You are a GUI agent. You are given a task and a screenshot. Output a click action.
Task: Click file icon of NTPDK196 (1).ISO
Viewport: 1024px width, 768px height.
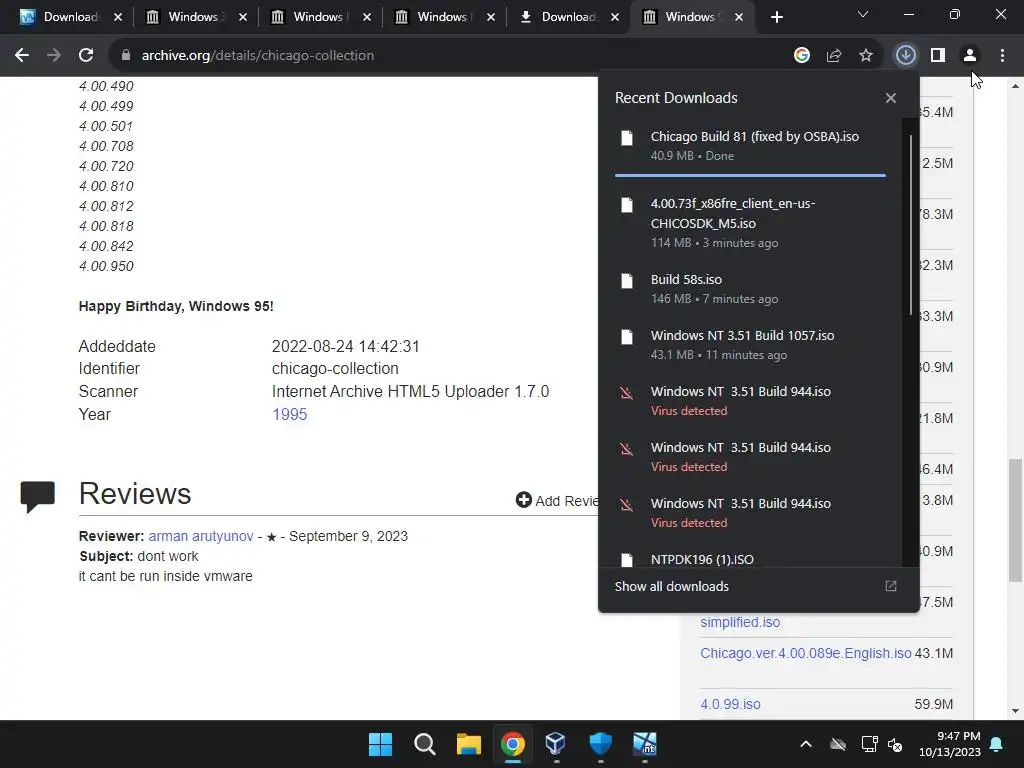pos(627,560)
